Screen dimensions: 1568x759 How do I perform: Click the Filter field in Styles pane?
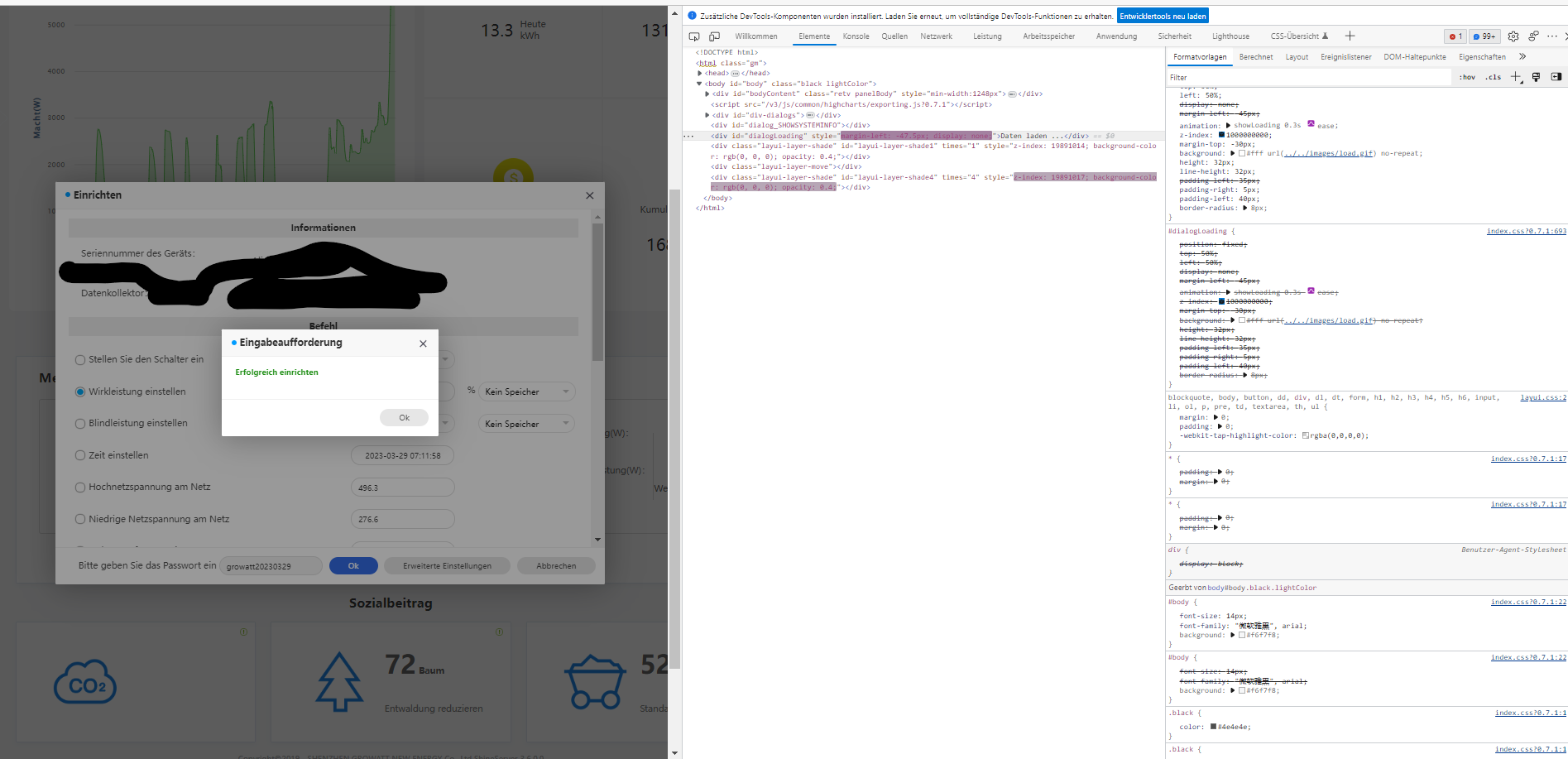point(1307,77)
